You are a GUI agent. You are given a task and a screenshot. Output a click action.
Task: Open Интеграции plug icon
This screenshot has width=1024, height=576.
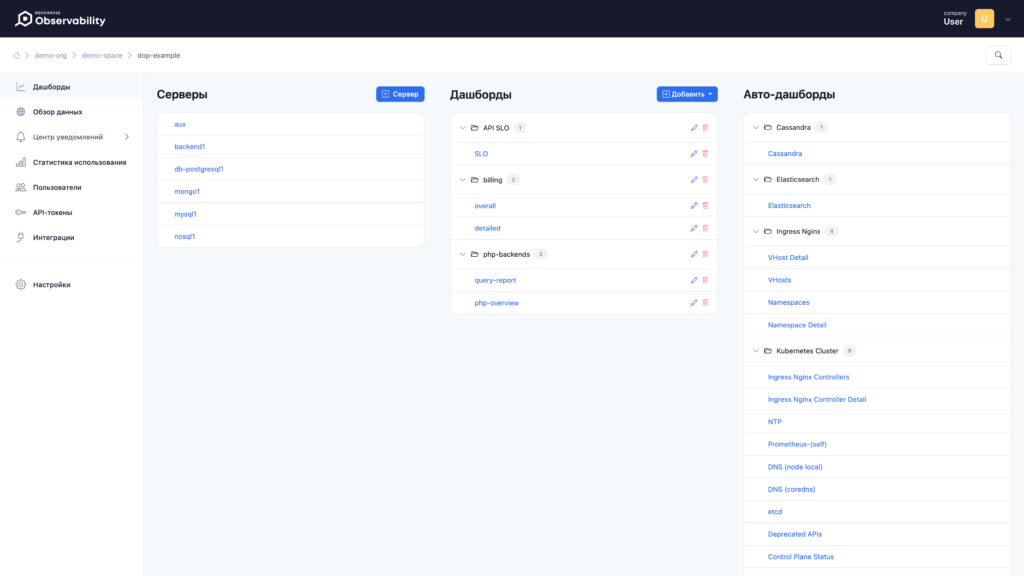pyautogui.click(x=22, y=237)
